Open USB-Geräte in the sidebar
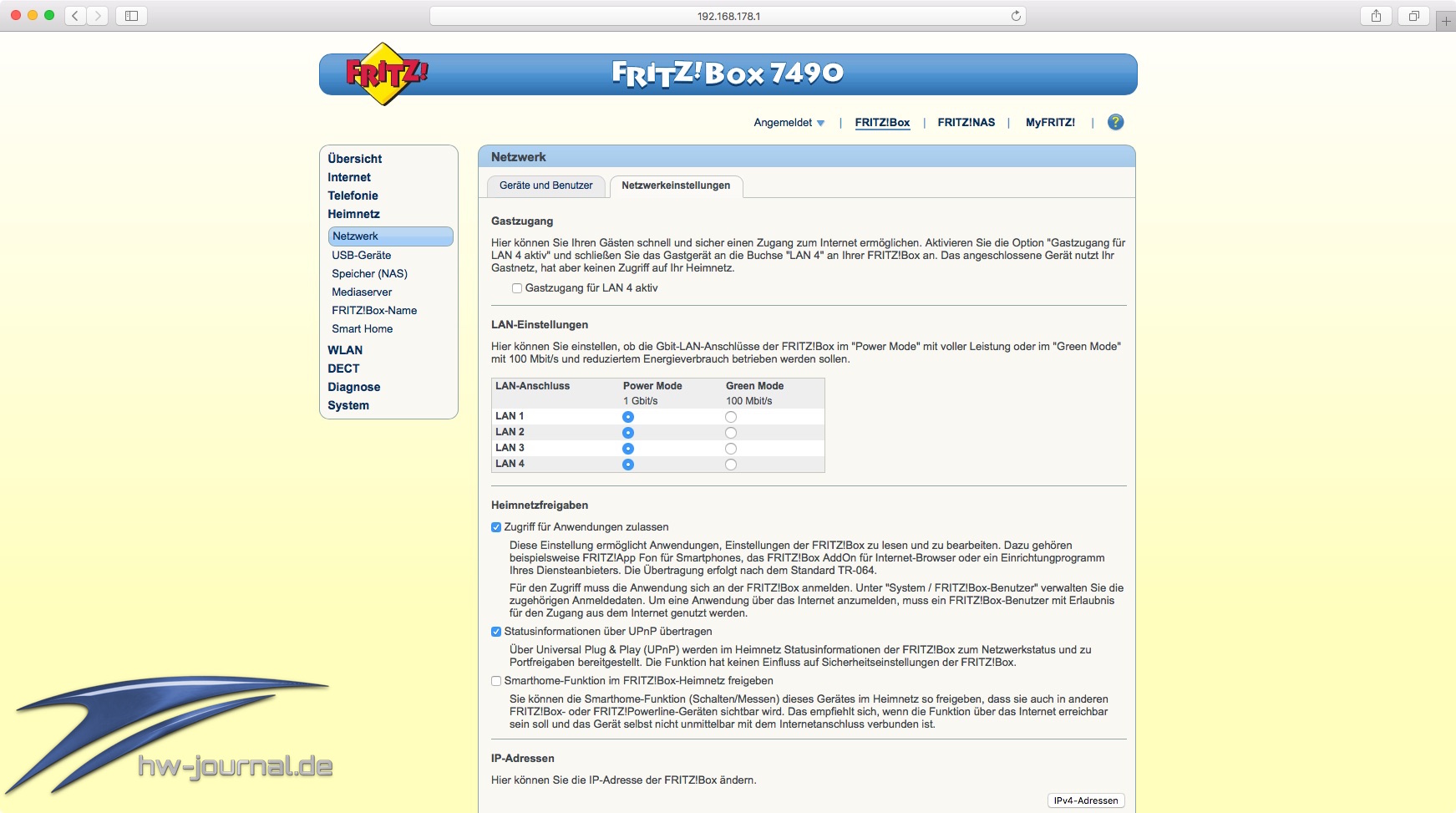 (x=362, y=256)
